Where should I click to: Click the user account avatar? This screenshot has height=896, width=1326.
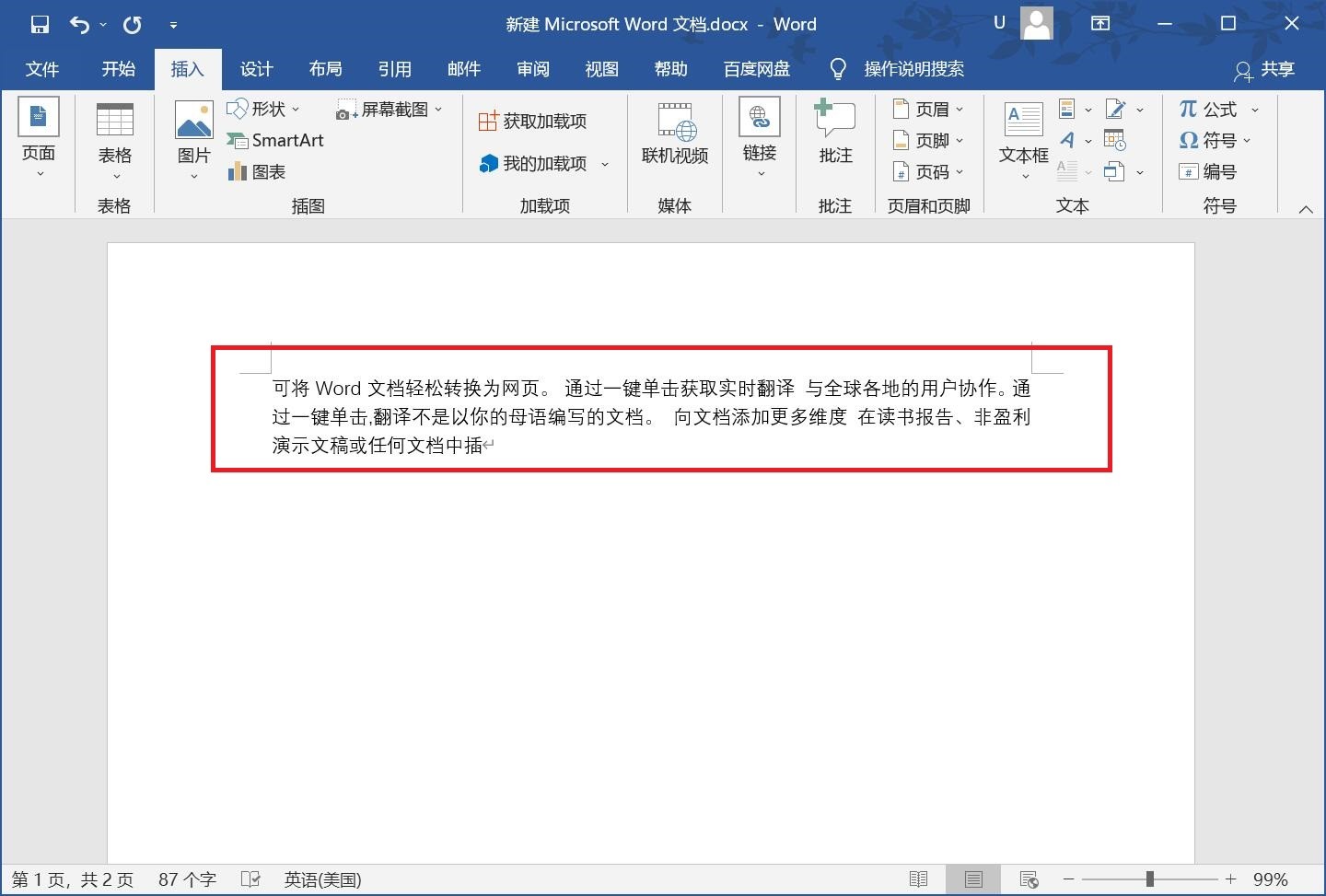tap(1037, 23)
